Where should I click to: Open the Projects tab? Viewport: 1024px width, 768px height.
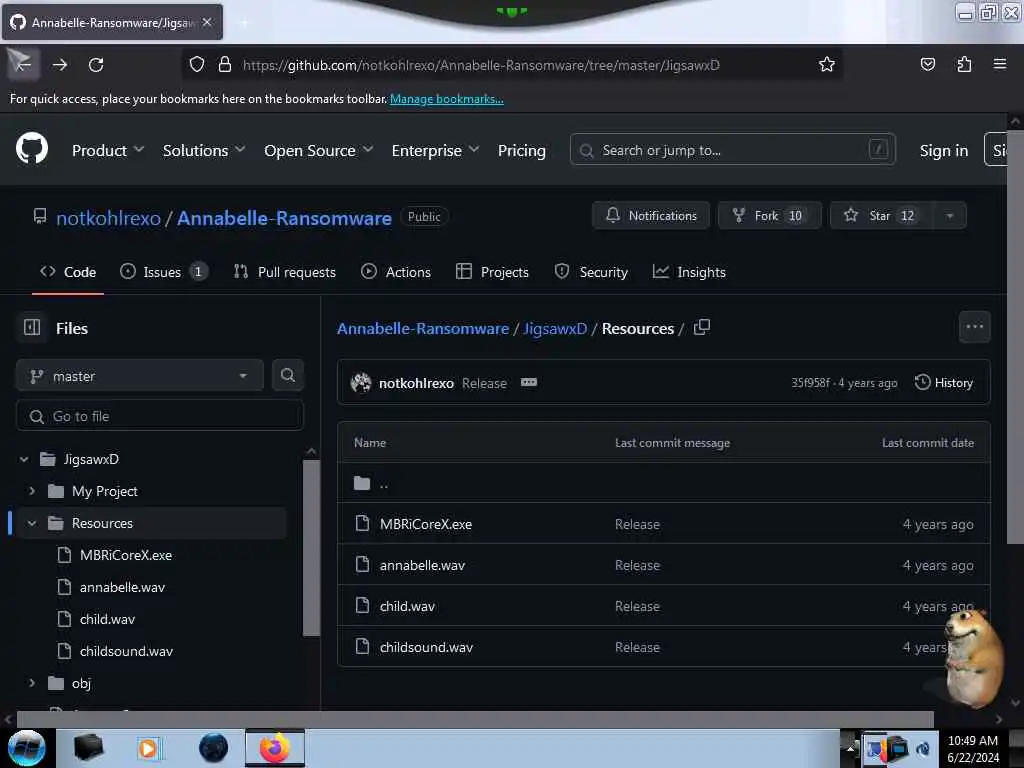492,272
